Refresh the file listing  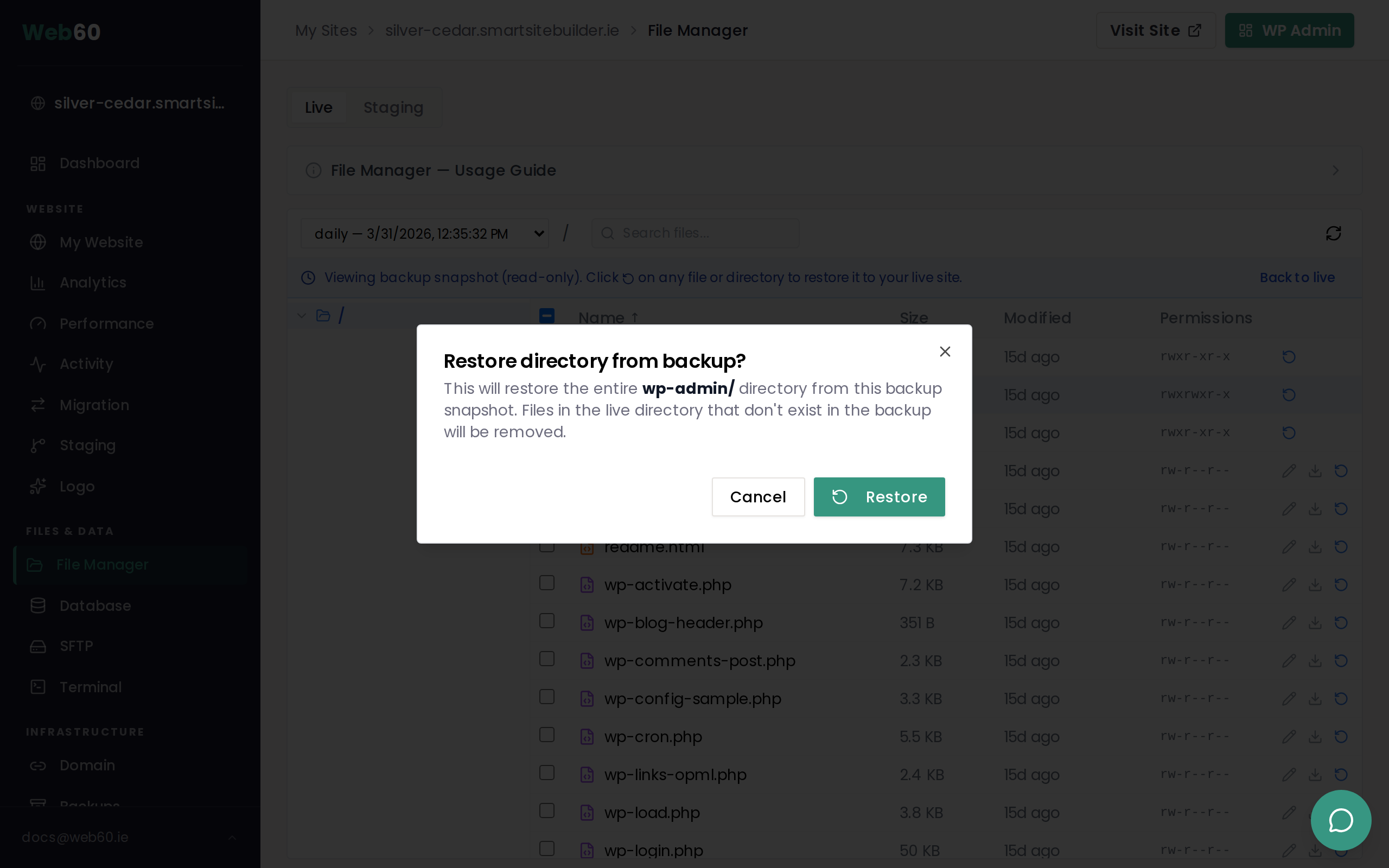pyautogui.click(x=1333, y=233)
